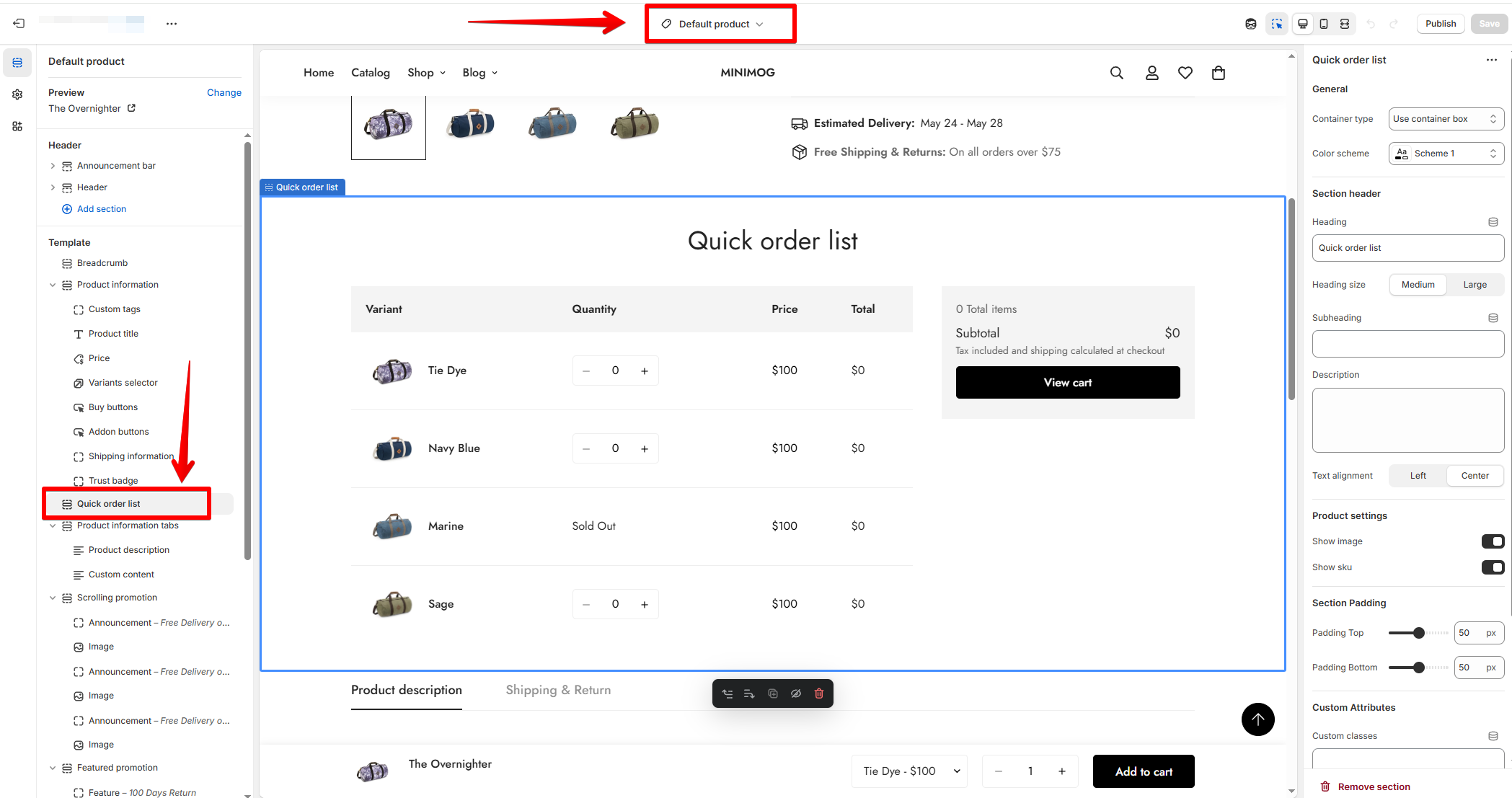Open theme settings gear in left rail
The image size is (1512, 798).
coord(17,94)
